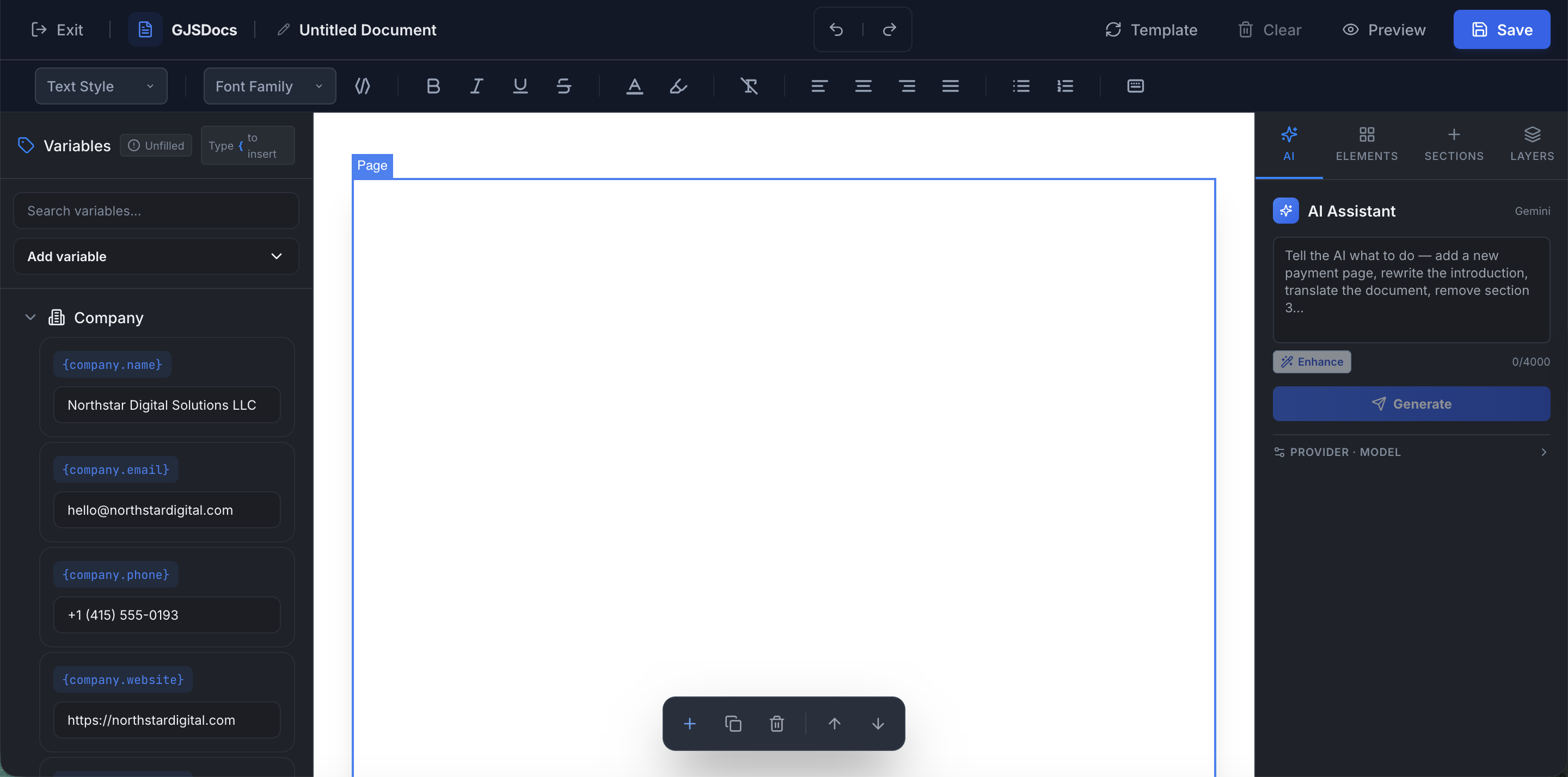Open the text color picker
Image resolution: width=1568 pixels, height=777 pixels.
(x=635, y=86)
